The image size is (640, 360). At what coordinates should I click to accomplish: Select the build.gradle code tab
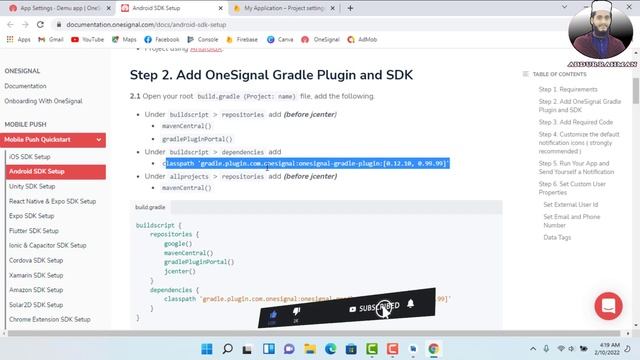coord(150,207)
